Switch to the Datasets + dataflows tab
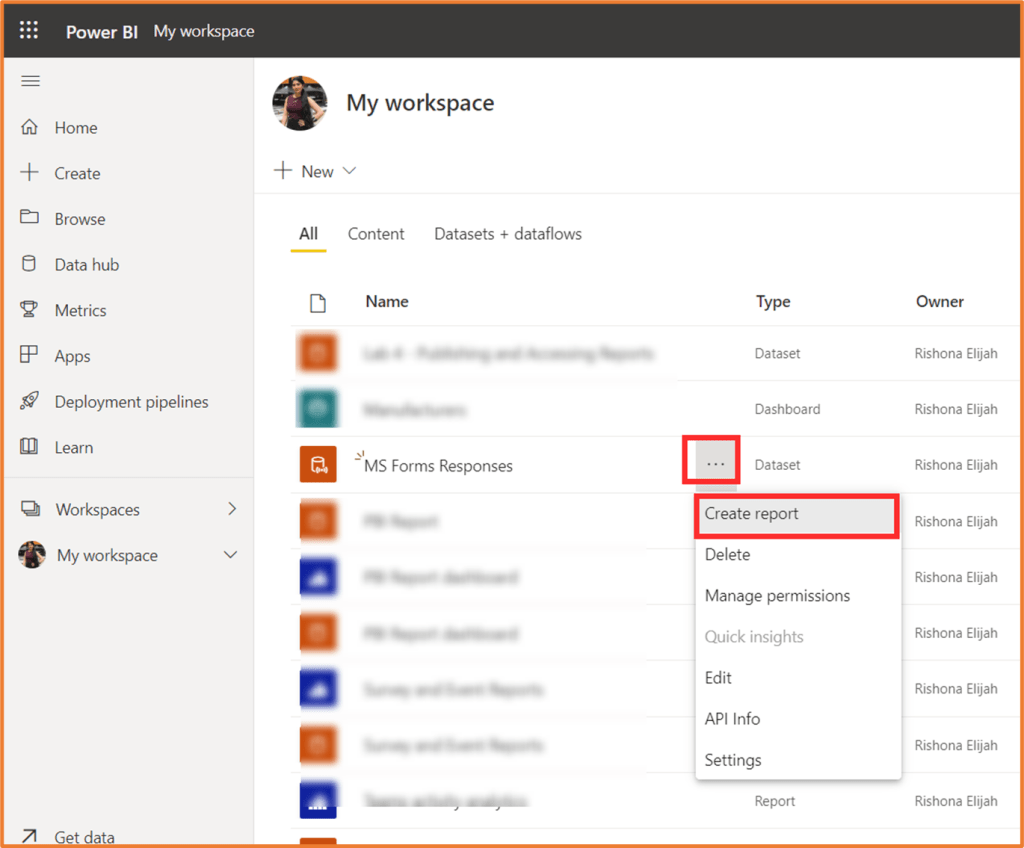The image size is (1024, 848). (x=507, y=234)
